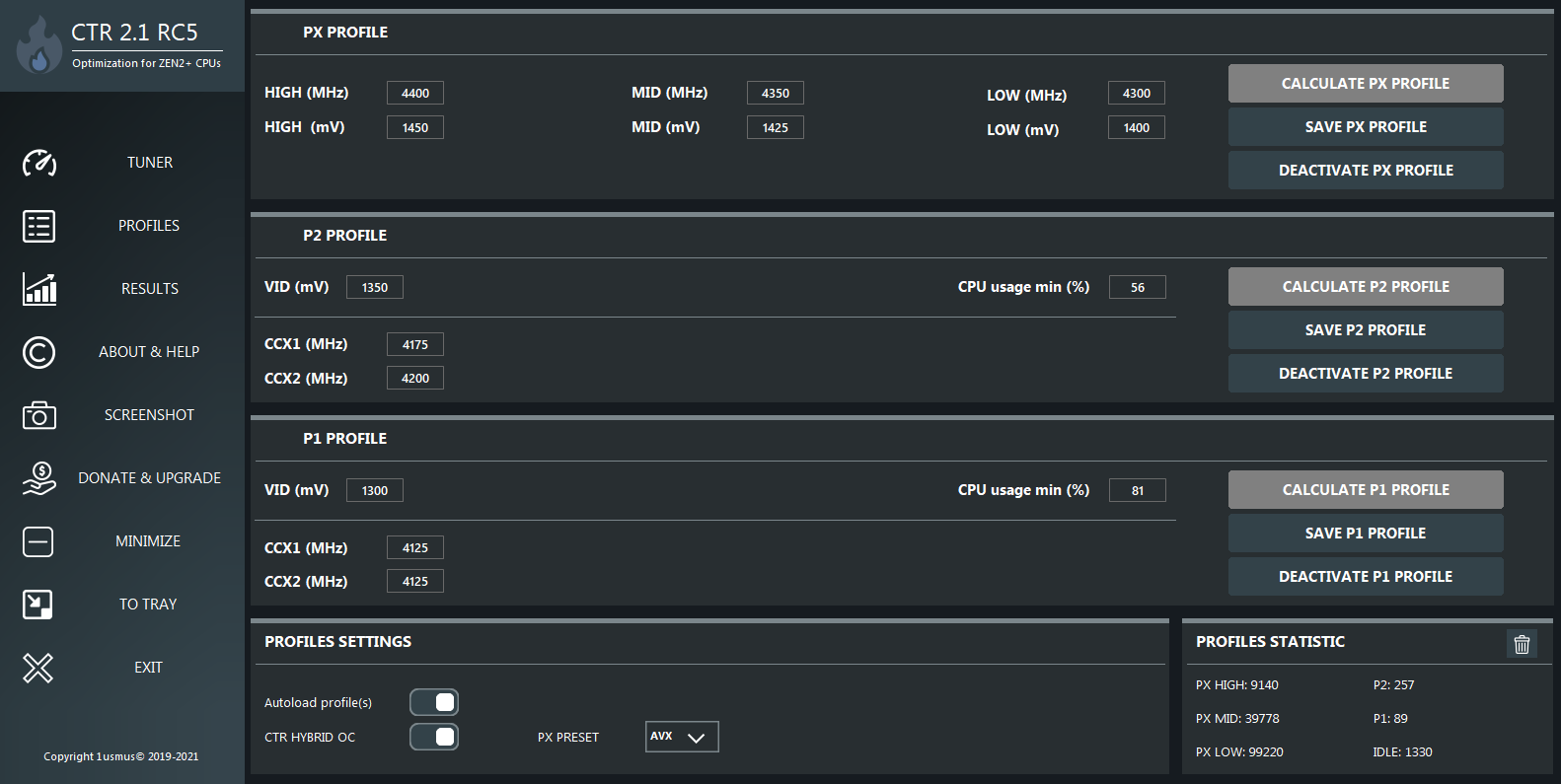Click the P2 CCX1 (MHz) 4175 field
The height and width of the screenshot is (784, 1561).
pyautogui.click(x=415, y=344)
